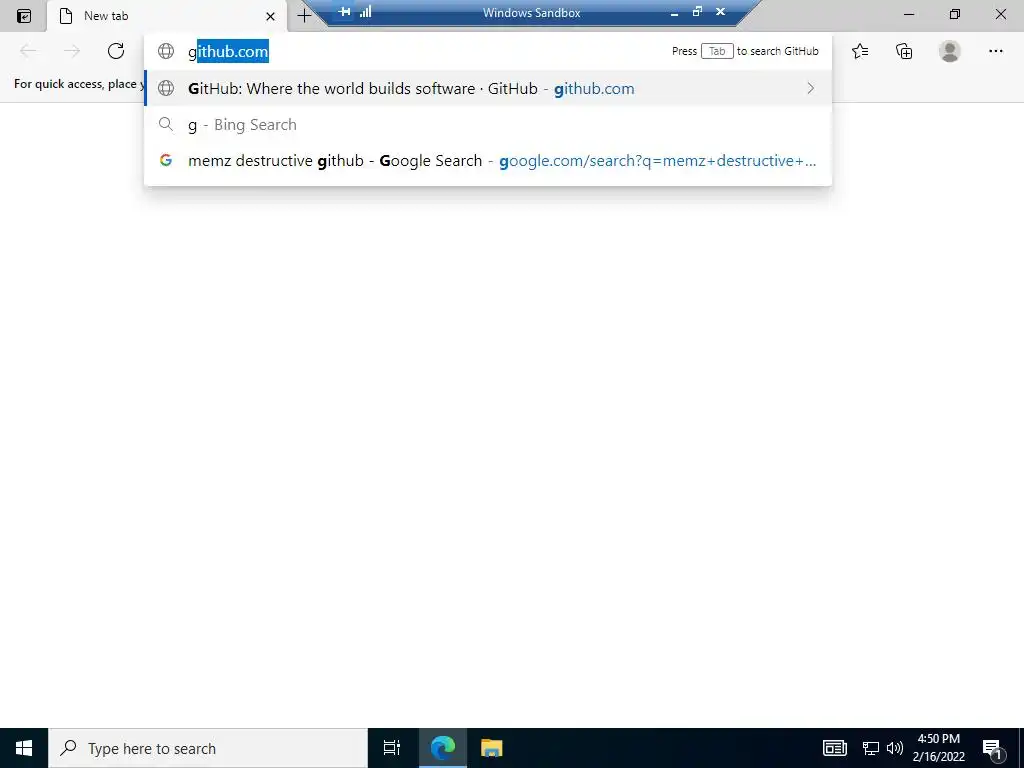This screenshot has width=1024, height=768.
Task: Open the Collections icon
Action: click(904, 51)
